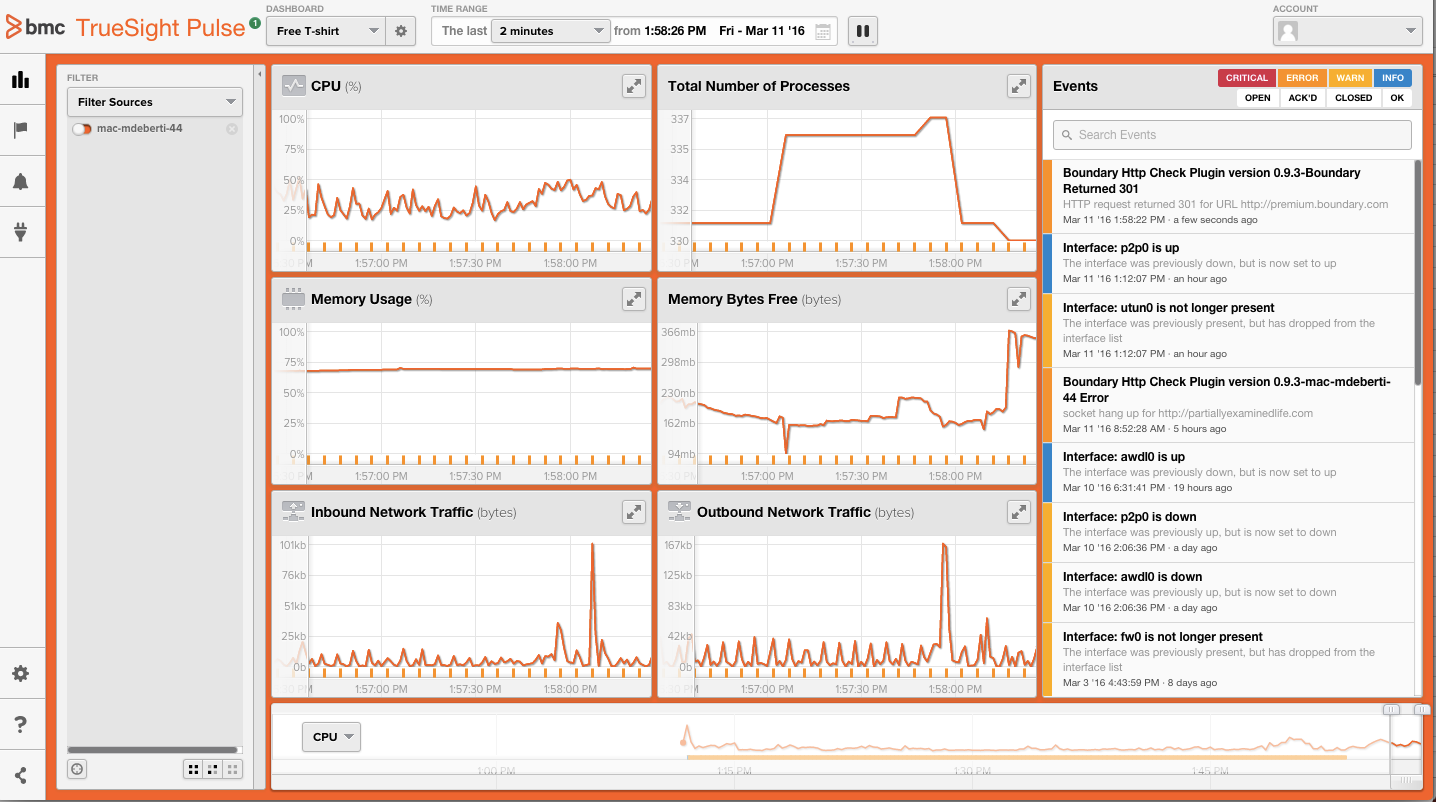Expand the Memory Bytes Free chart
This screenshot has width=1436, height=802.
[1018, 298]
